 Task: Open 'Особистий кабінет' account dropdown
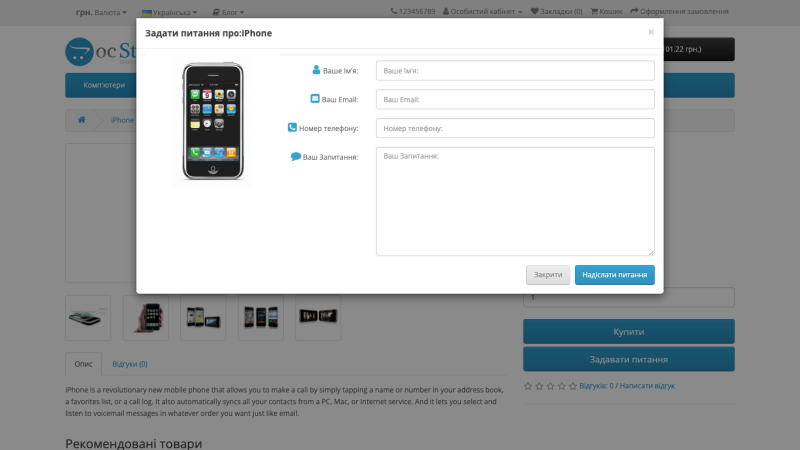pos(483,11)
